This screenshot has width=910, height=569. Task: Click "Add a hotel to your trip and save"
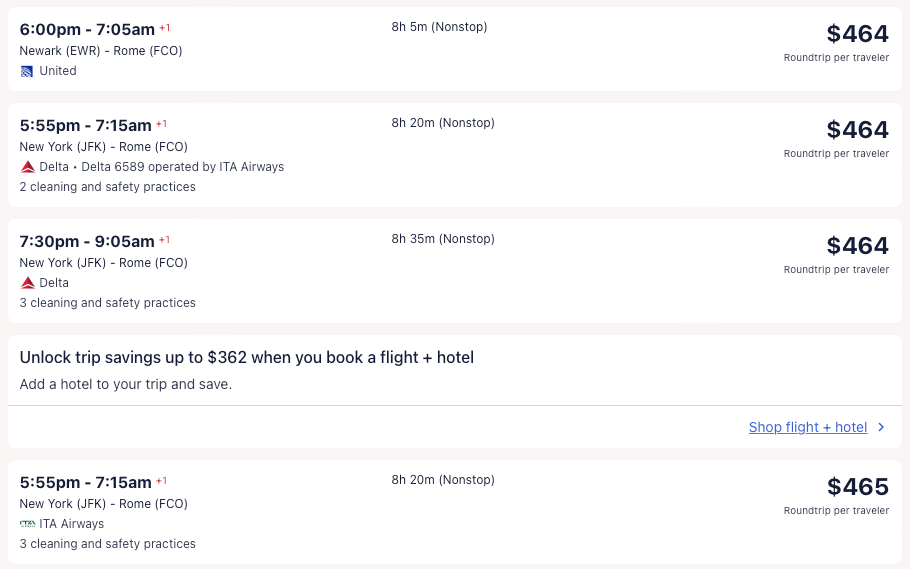pos(125,384)
